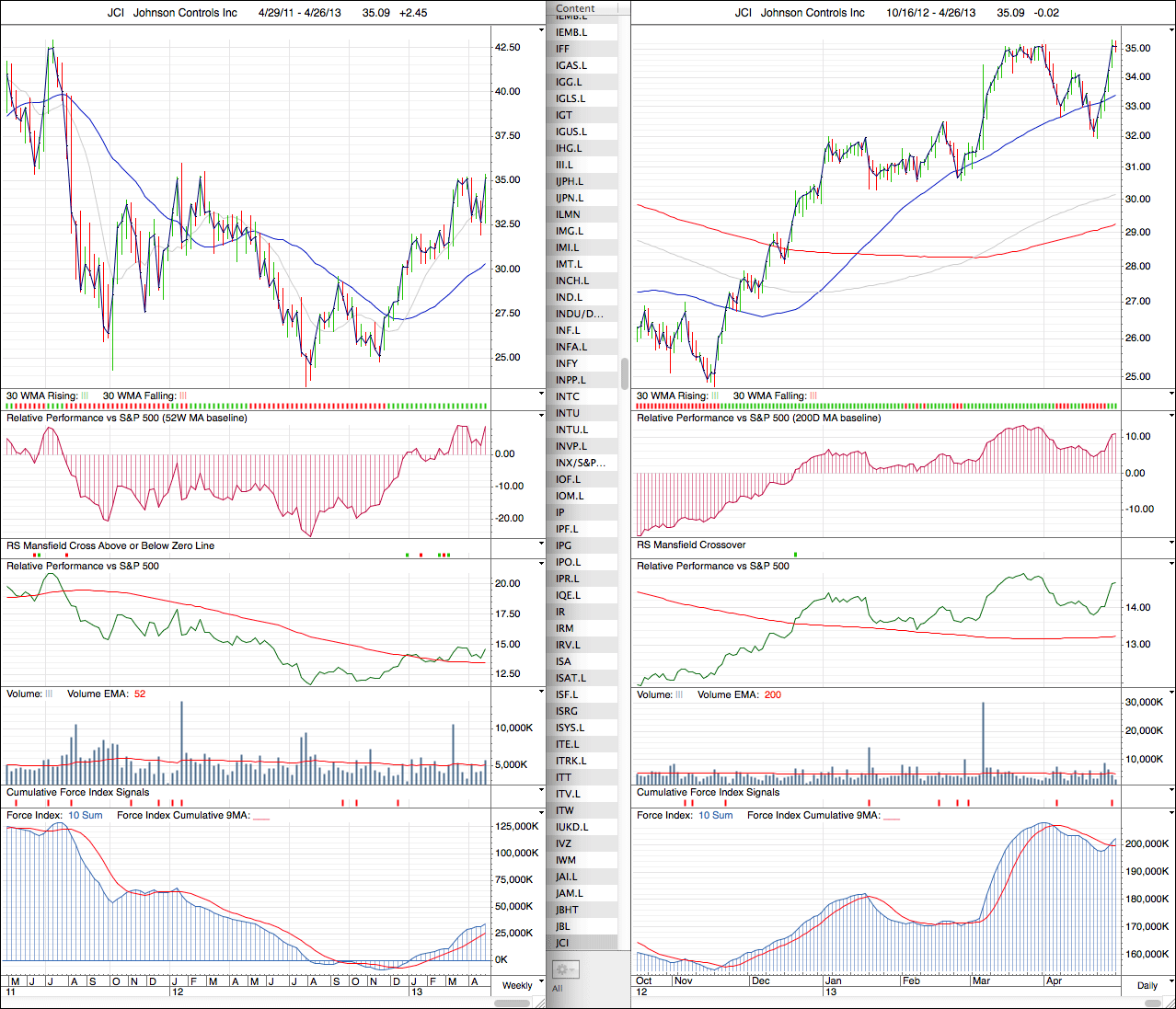The image size is (1176, 1009).
Task: Click the weekly chart horizontal scrollbar thumb
Action: point(512,1003)
